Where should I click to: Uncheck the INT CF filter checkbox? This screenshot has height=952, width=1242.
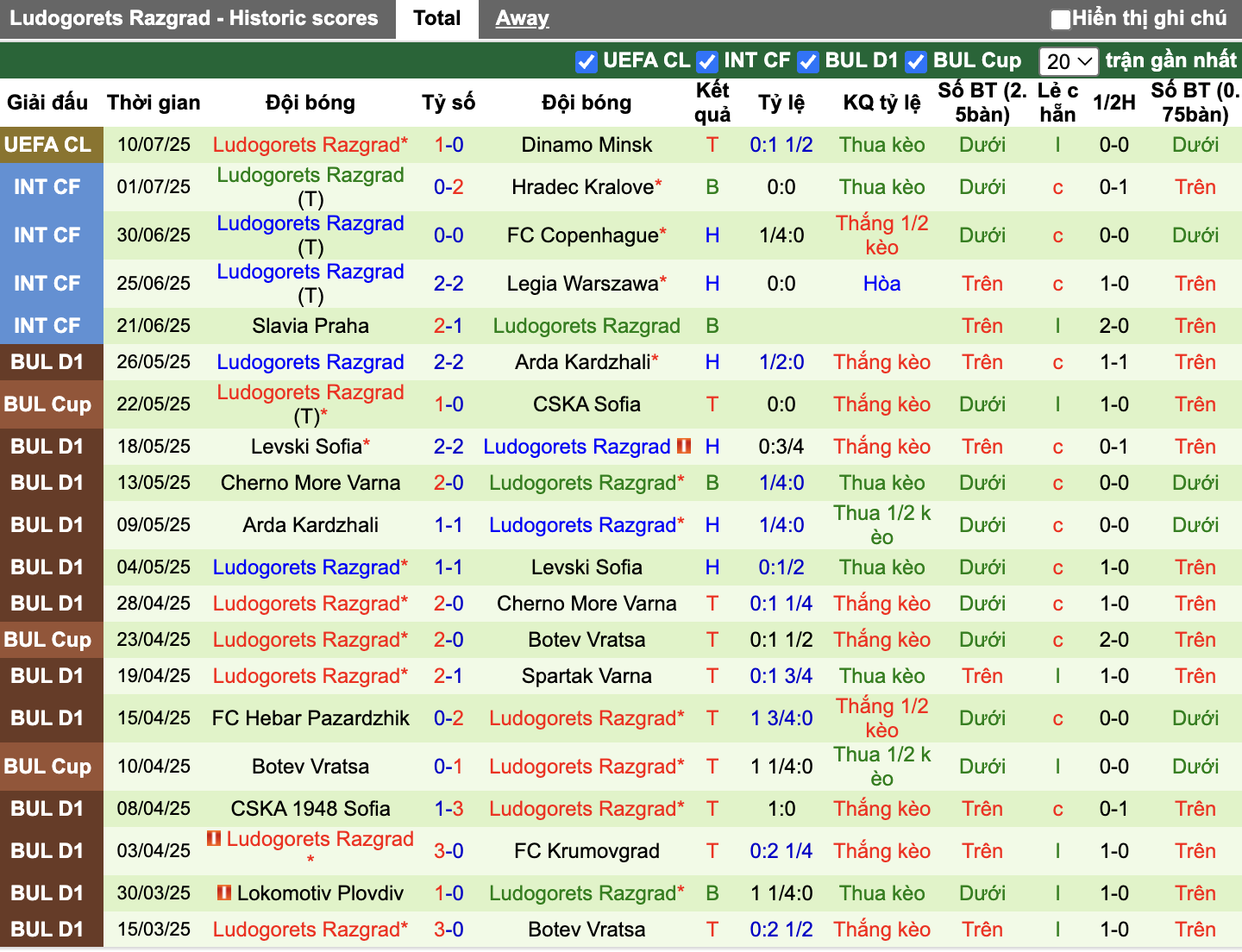pos(707,61)
